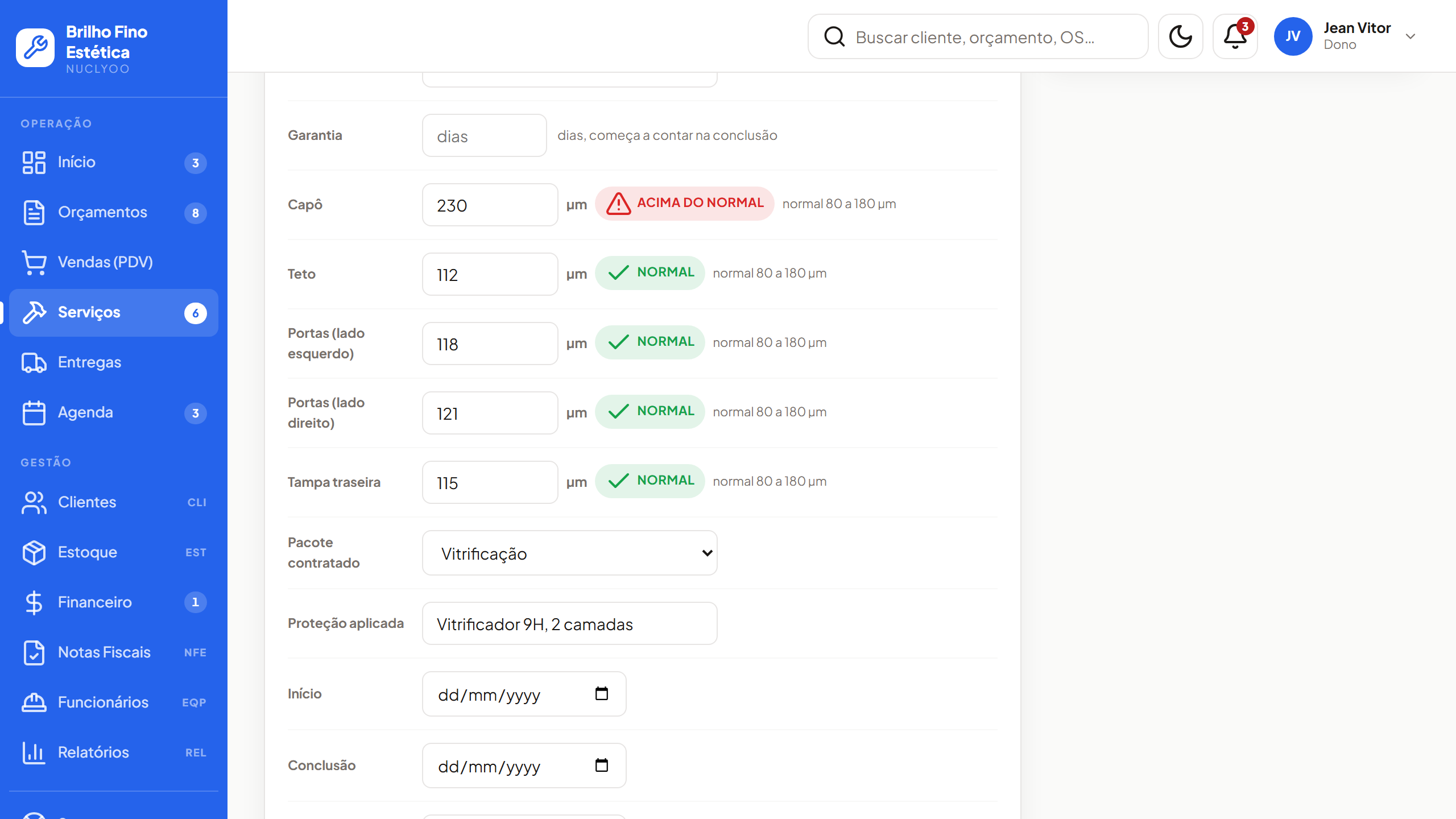This screenshot has width=1456, height=819.
Task: Click the JV avatar circle
Action: (1293, 36)
